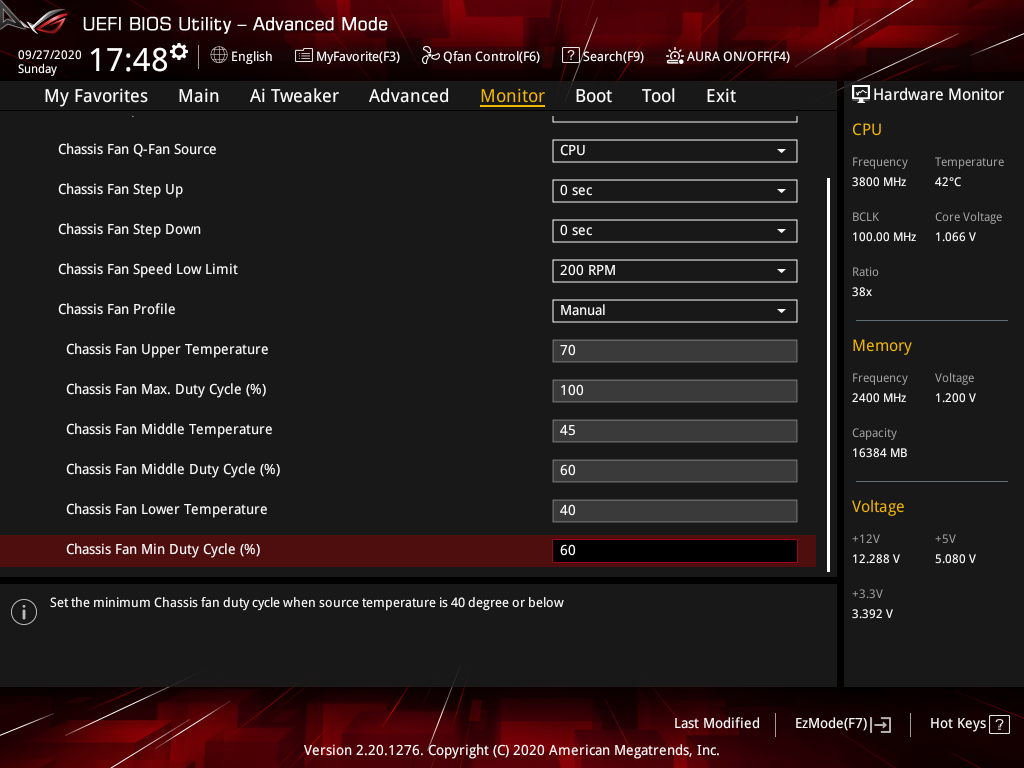Click Chassis Fan Upper Temperature field
The height and width of the screenshot is (768, 1024).
tap(675, 351)
